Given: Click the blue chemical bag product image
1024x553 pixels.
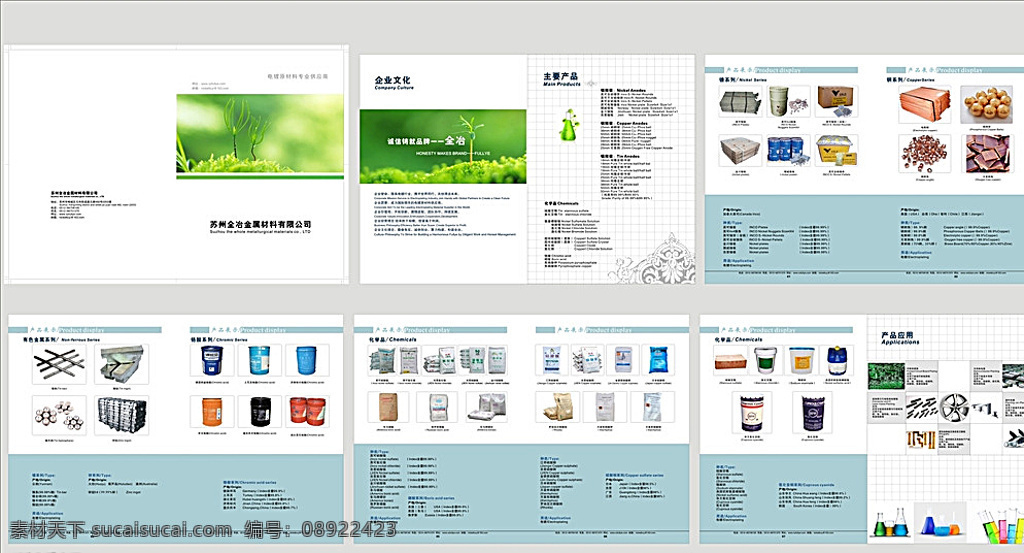Looking at the screenshot, I should click(658, 360).
